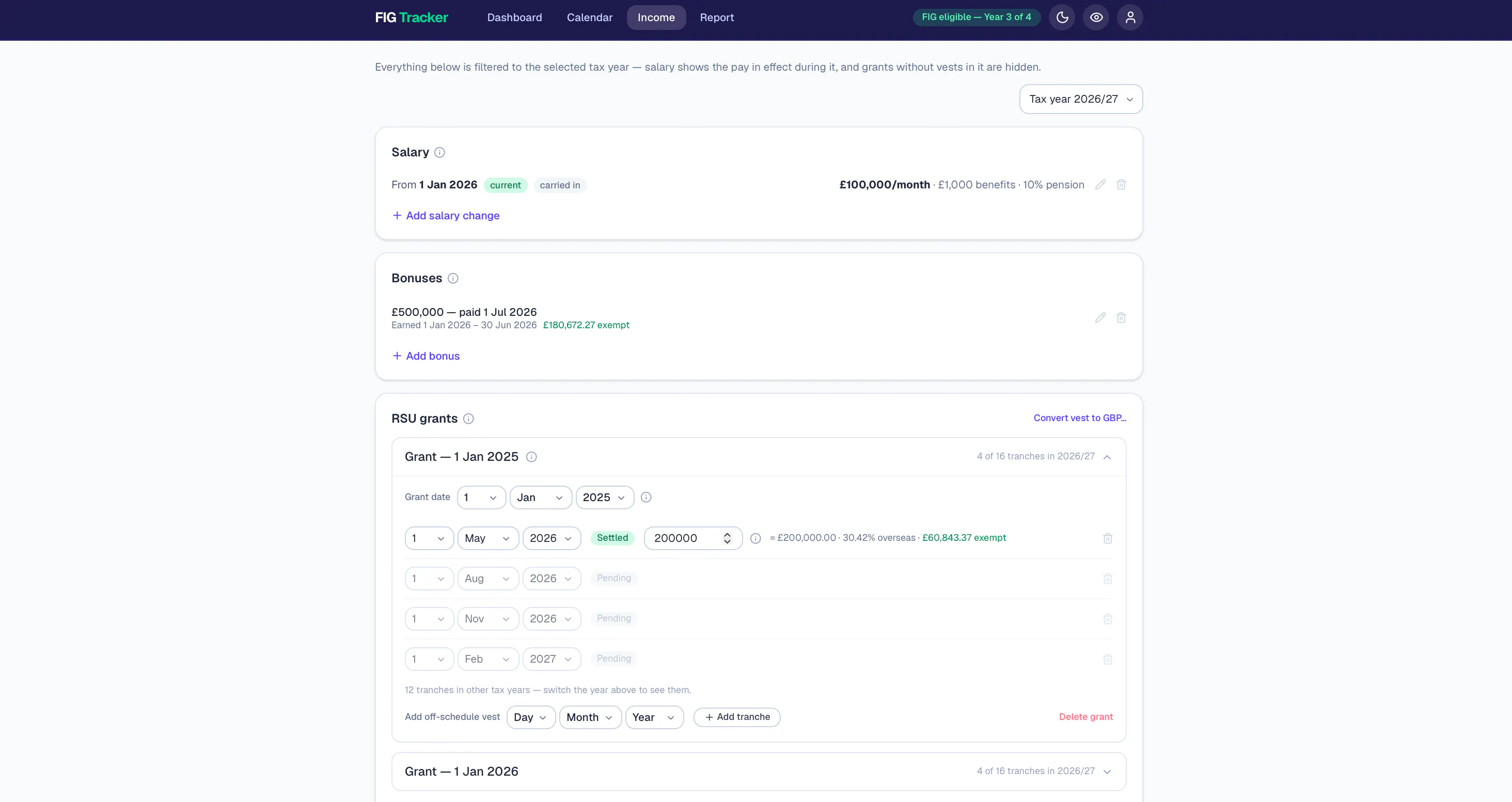Image resolution: width=1512 pixels, height=802 pixels.
Task: Delete the 1 May 2026 tranche
Action: pyautogui.click(x=1108, y=539)
